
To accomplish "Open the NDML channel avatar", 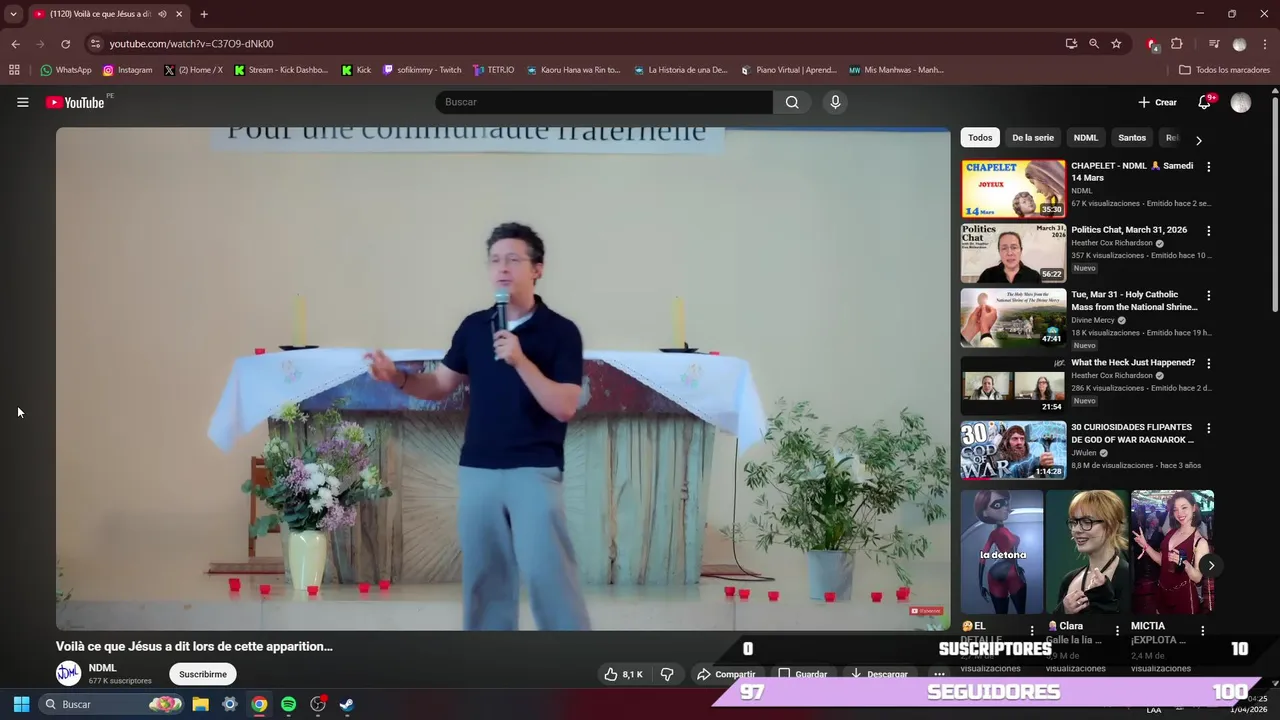I will click(x=68, y=673).
